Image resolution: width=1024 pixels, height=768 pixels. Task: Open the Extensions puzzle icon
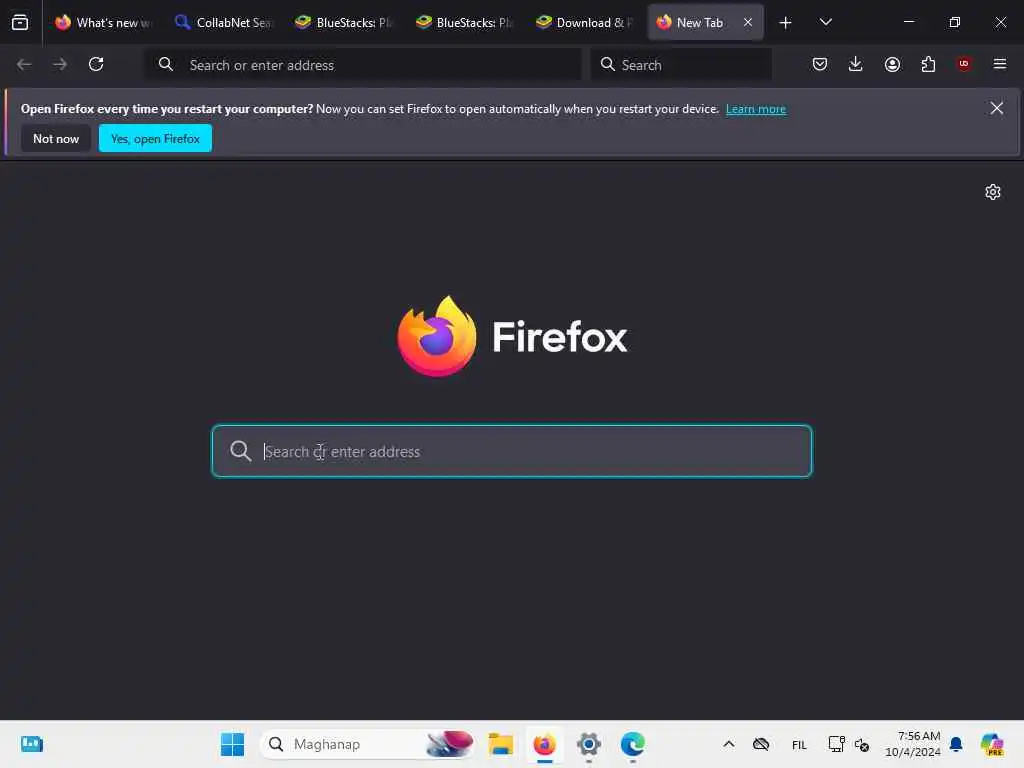[928, 64]
